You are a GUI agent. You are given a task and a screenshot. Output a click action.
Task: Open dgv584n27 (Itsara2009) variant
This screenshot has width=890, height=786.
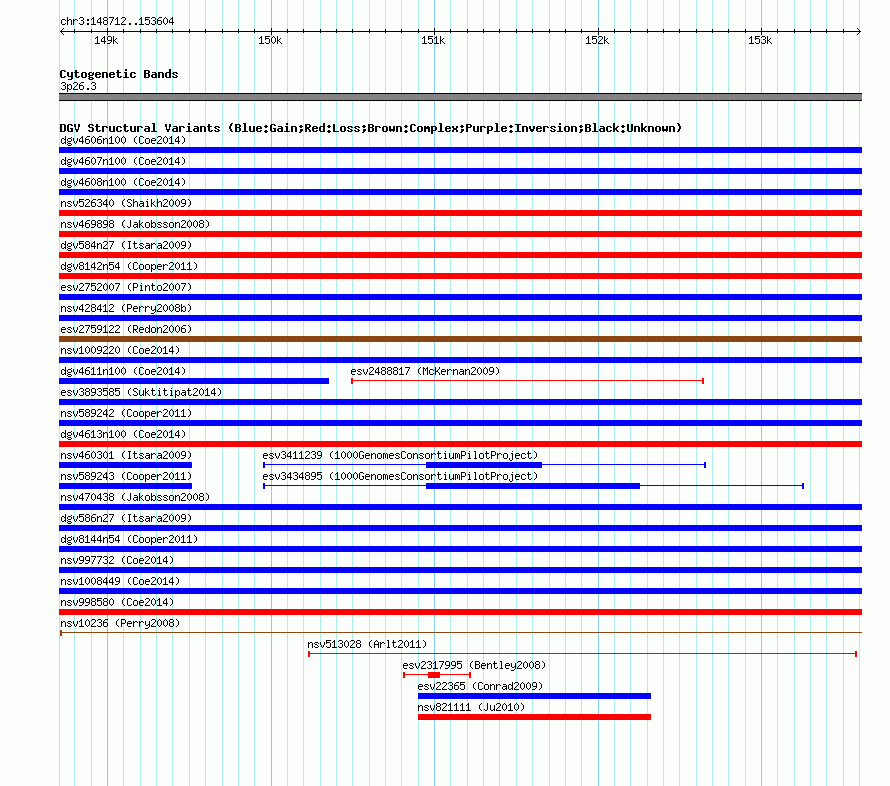pos(126,245)
